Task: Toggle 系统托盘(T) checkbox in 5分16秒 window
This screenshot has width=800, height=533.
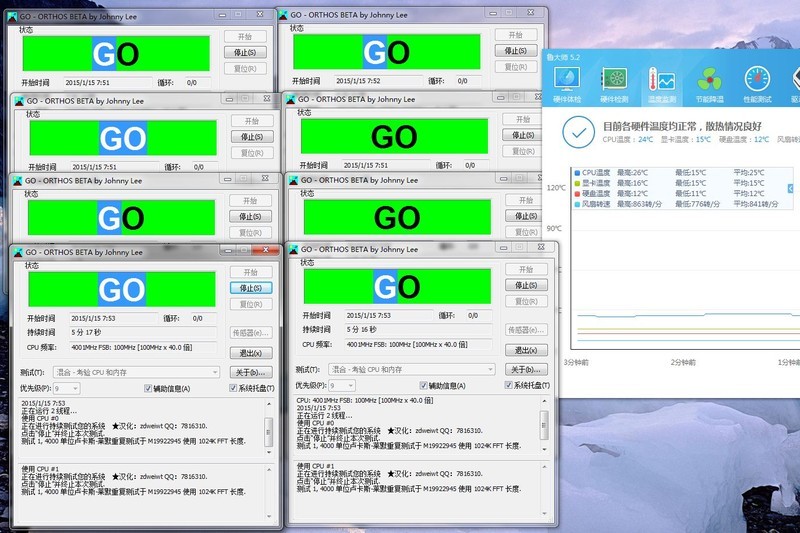Action: 509,385
